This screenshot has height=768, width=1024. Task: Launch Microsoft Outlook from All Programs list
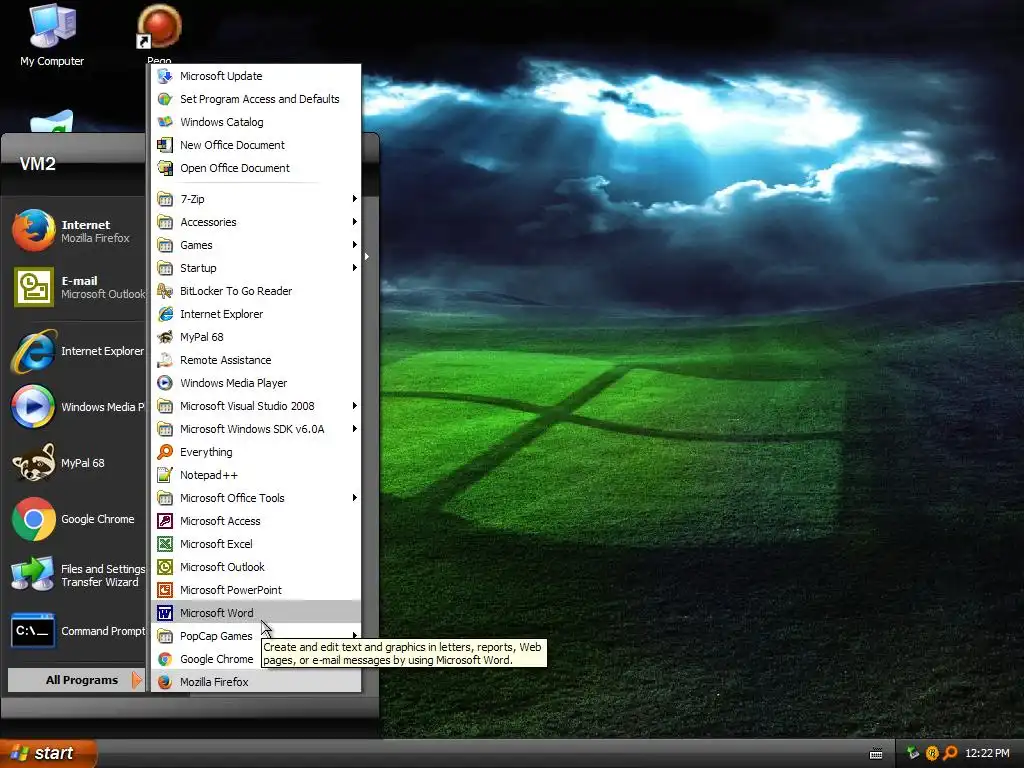tap(256, 567)
